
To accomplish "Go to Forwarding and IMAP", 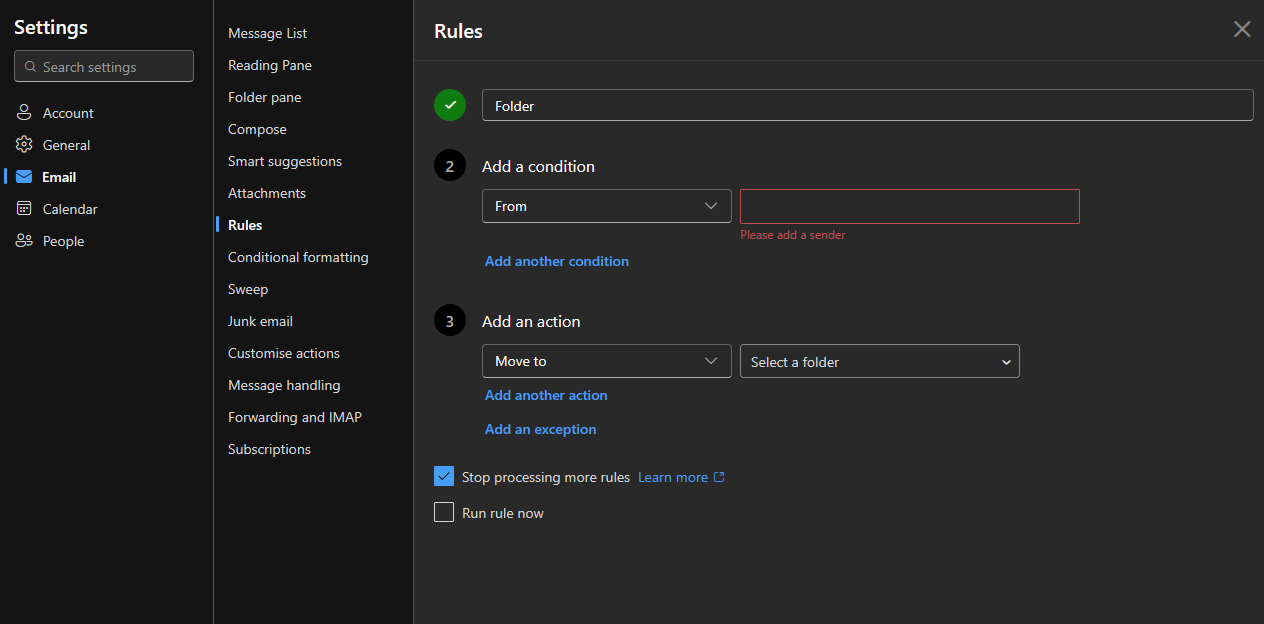I will [x=295, y=417].
